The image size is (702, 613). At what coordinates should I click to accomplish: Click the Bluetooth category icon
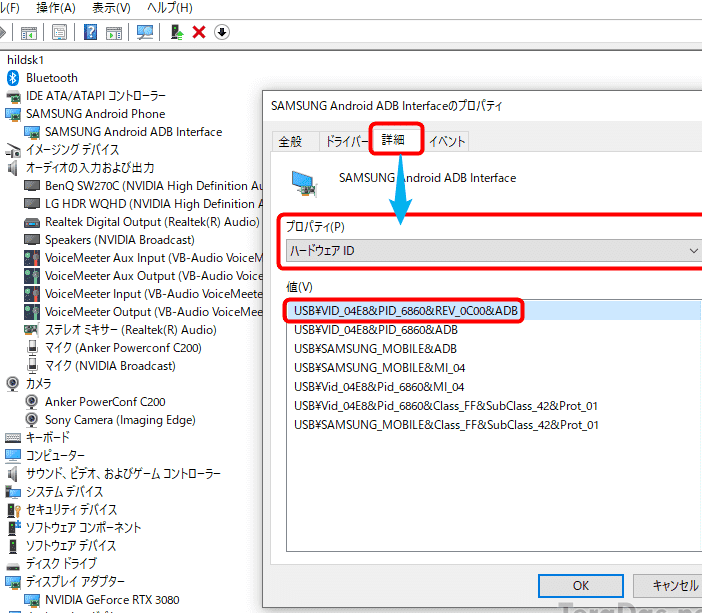click(14, 78)
